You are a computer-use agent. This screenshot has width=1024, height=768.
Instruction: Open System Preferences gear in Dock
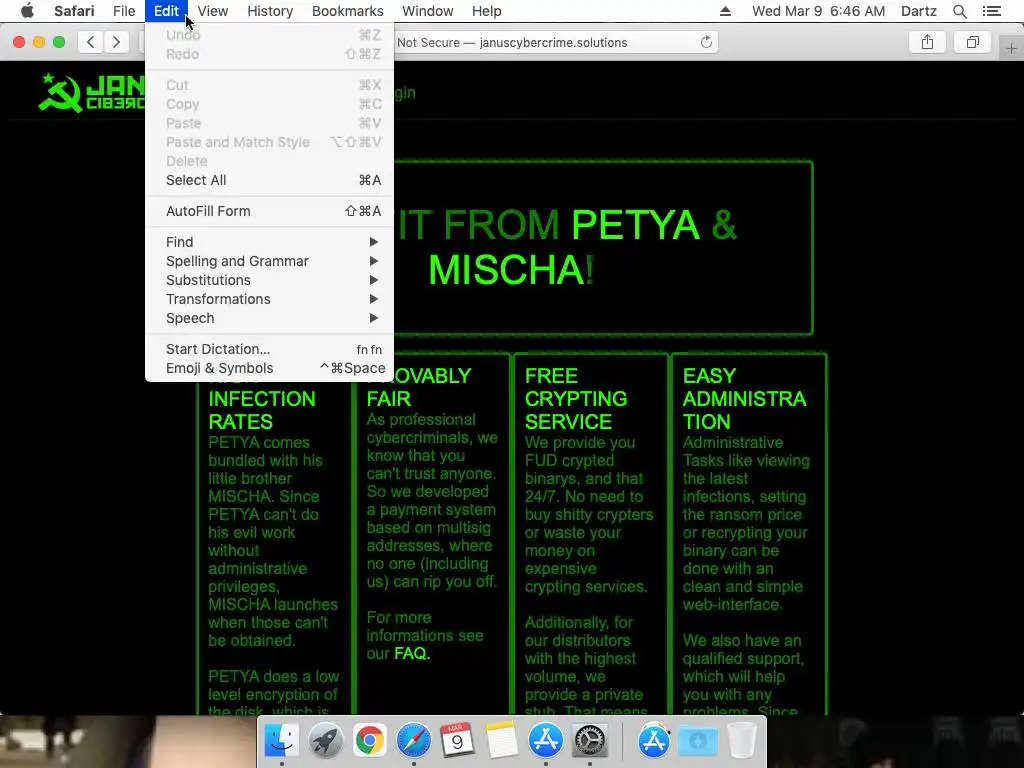590,740
